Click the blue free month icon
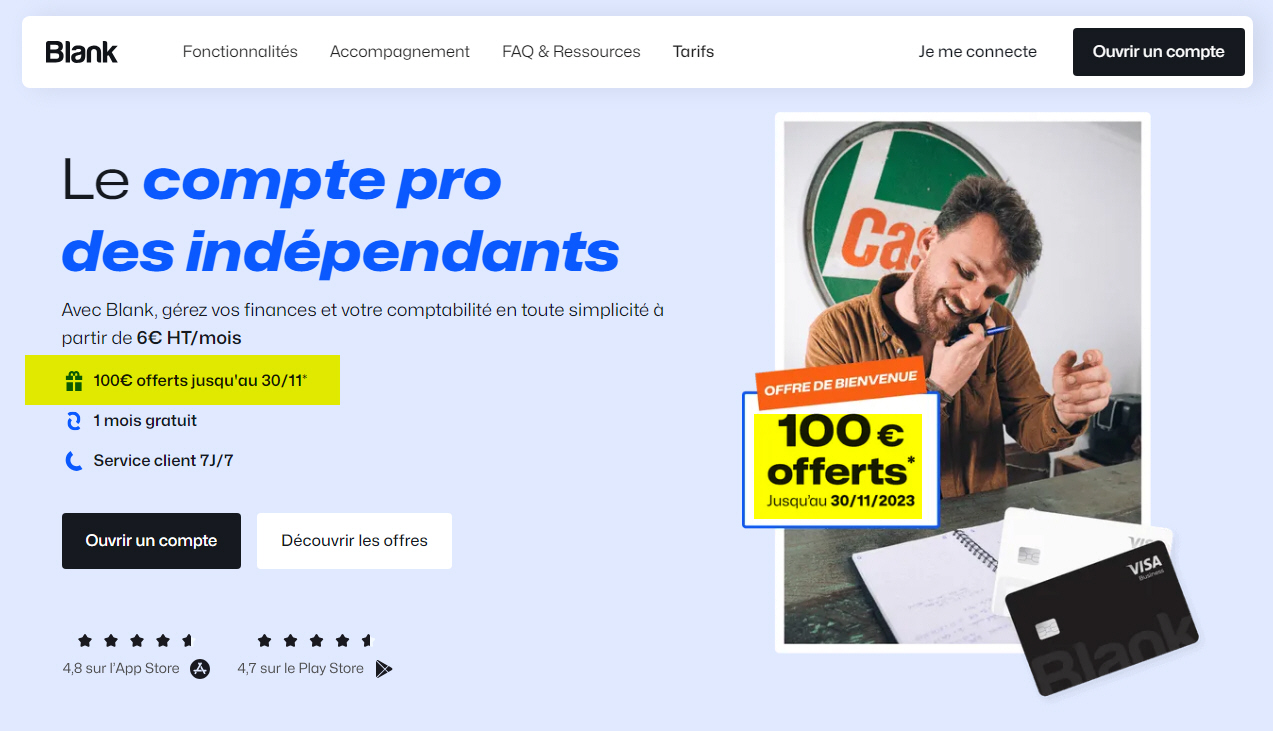Screen dimensions: 1273x731 click(73, 421)
